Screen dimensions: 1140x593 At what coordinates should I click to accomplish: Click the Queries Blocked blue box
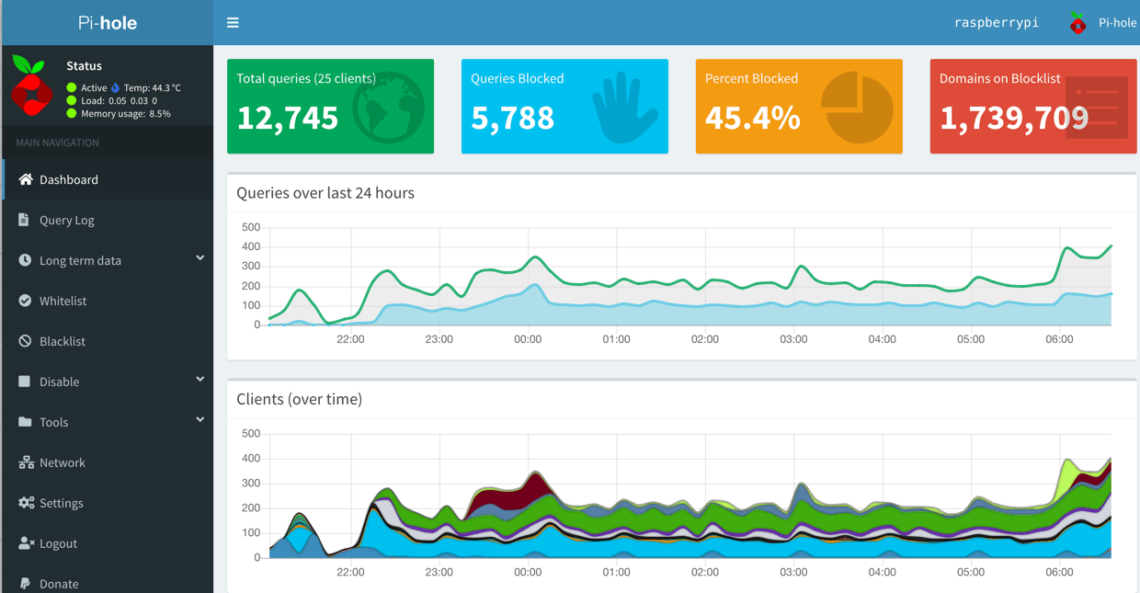[564, 106]
